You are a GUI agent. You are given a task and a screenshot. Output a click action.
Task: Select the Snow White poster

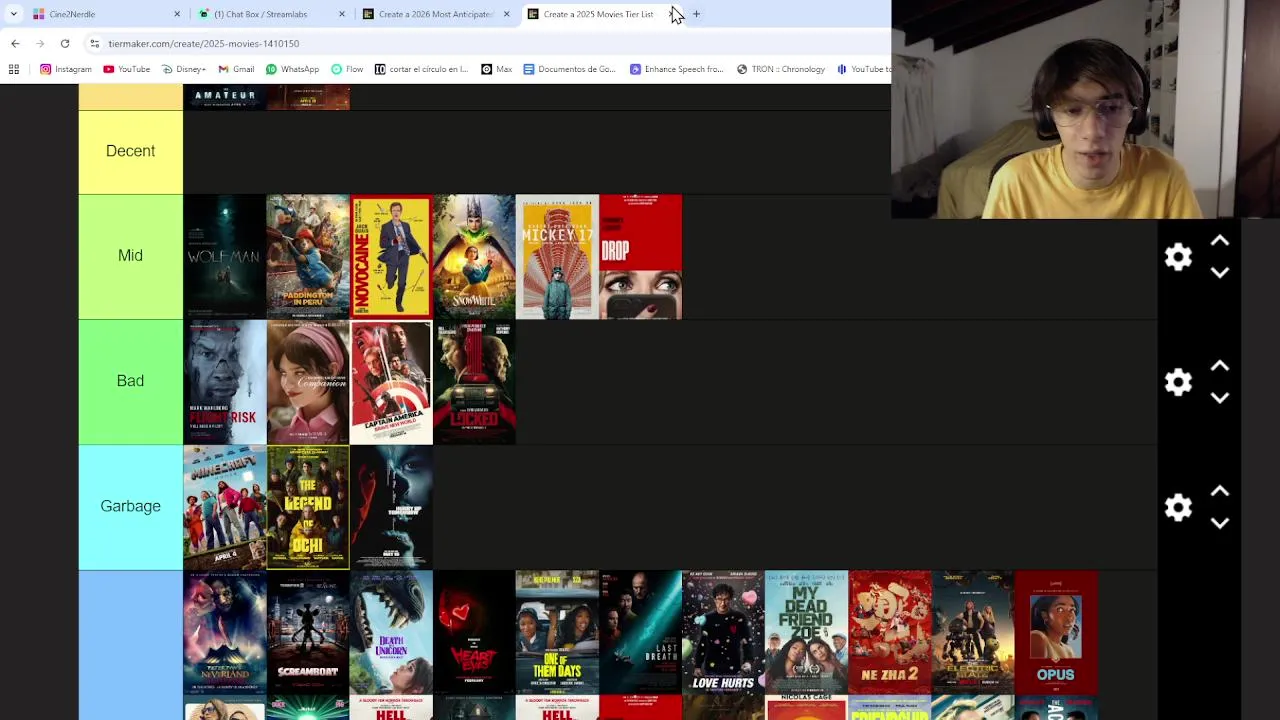pyautogui.click(x=474, y=257)
